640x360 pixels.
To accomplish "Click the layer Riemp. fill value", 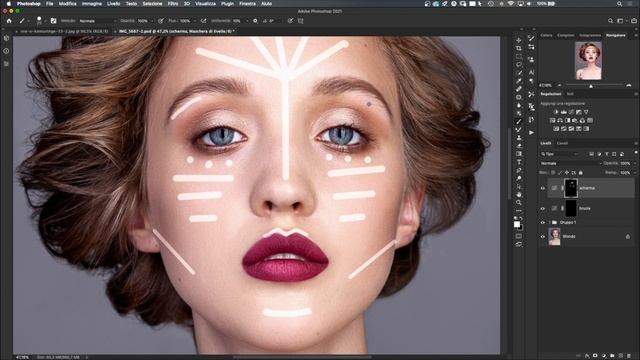I will click(626, 173).
